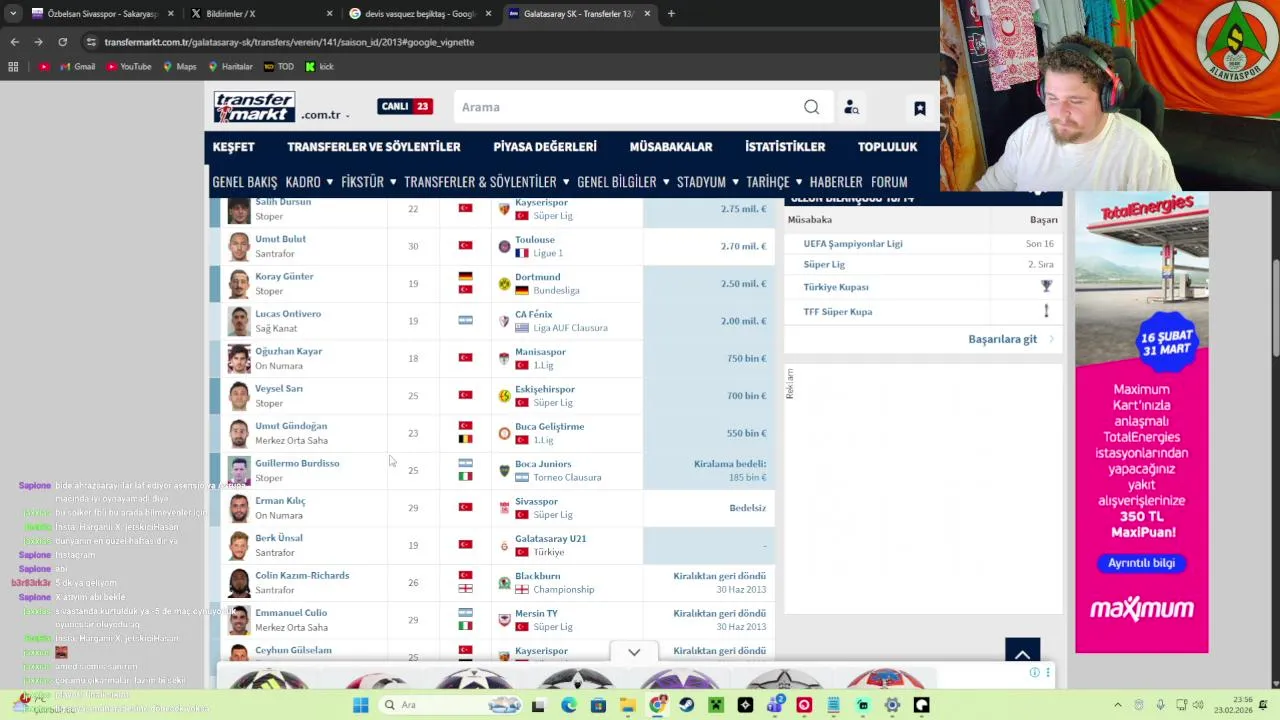Viewport: 1280px width, 720px height.
Task: Open the HABERLER club tab
Action: [x=836, y=182]
